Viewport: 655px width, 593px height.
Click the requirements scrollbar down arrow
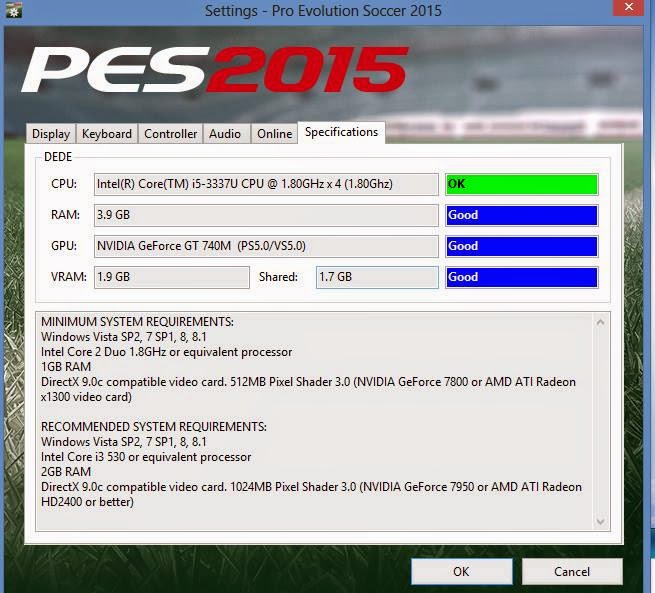point(601,522)
